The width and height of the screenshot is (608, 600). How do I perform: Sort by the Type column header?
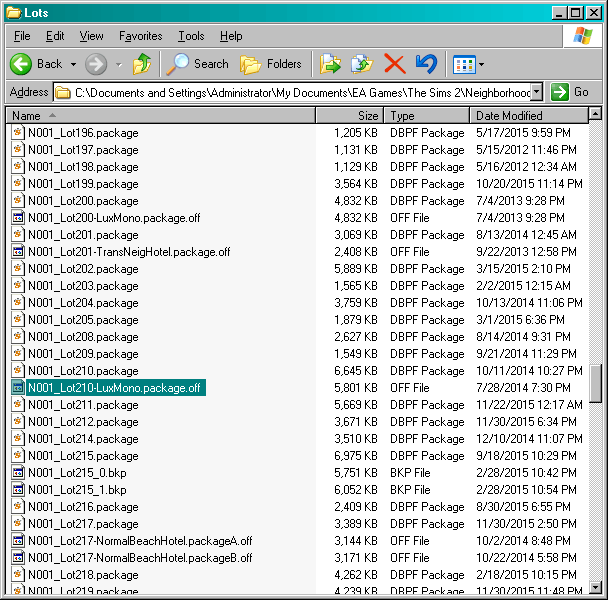pos(427,116)
